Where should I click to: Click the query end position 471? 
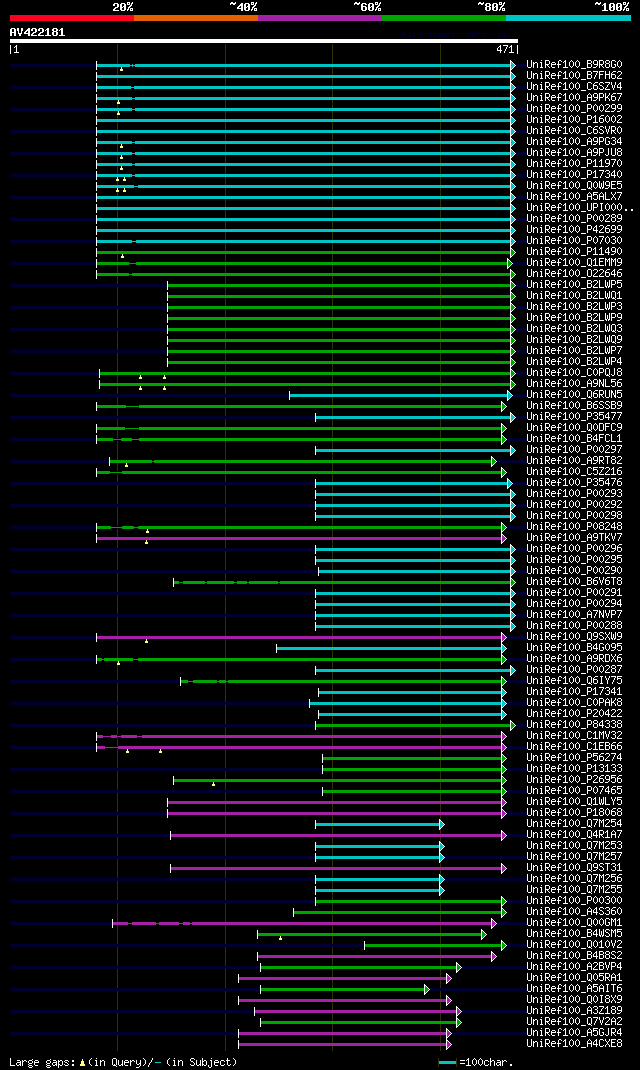click(x=505, y=50)
